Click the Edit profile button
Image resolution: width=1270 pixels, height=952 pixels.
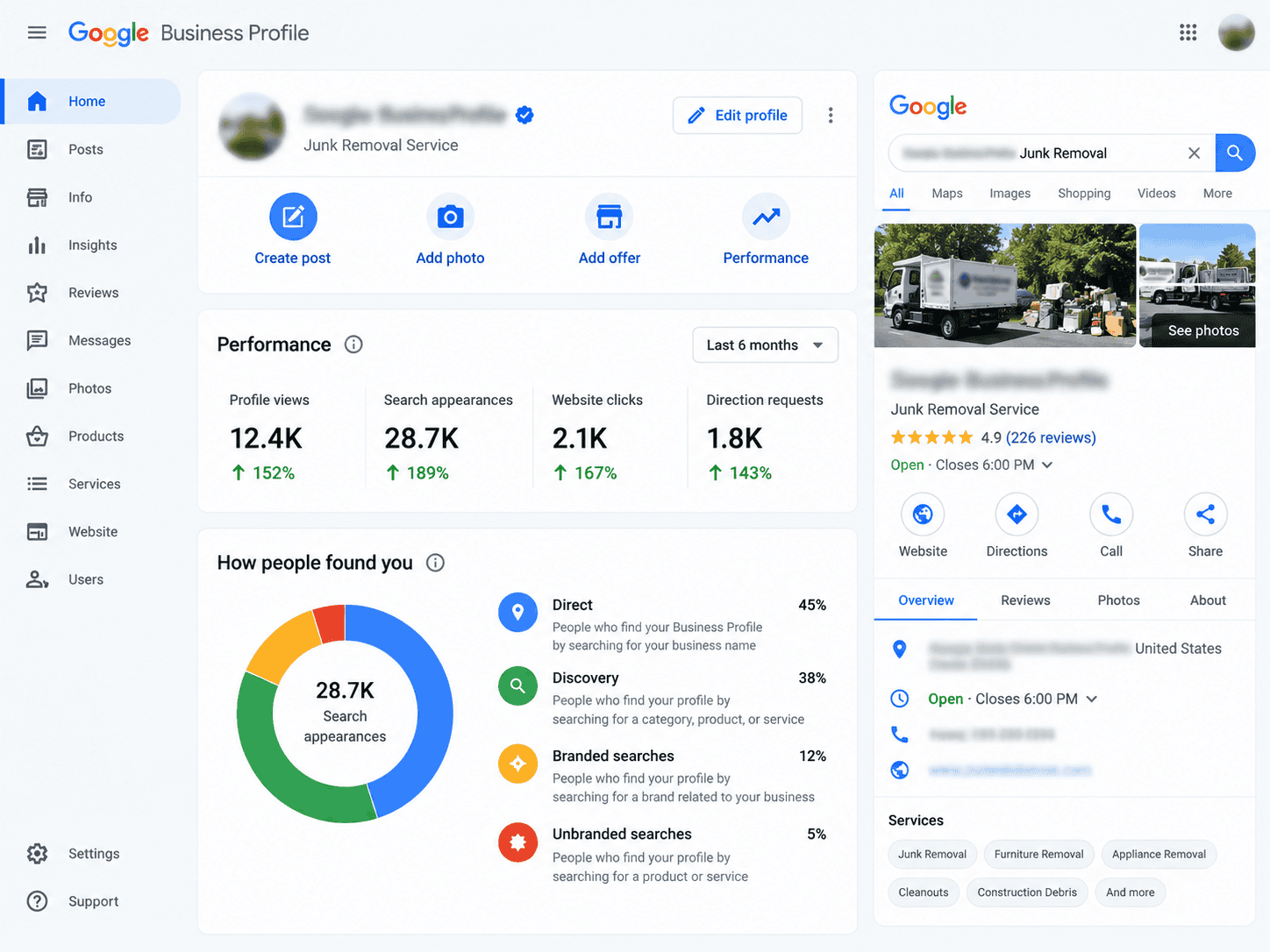(x=738, y=115)
